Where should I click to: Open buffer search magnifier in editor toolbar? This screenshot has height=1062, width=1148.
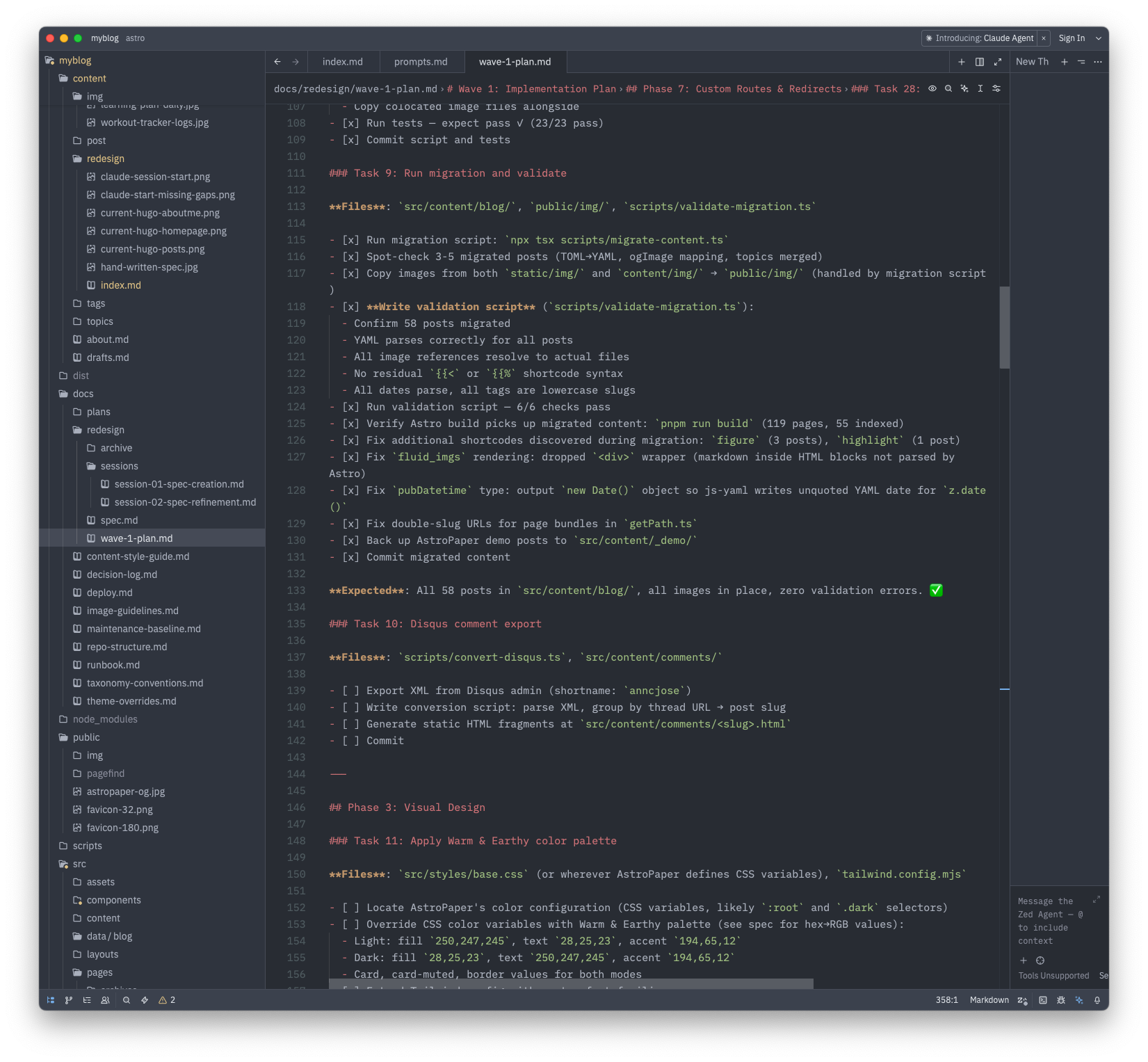coord(948,89)
